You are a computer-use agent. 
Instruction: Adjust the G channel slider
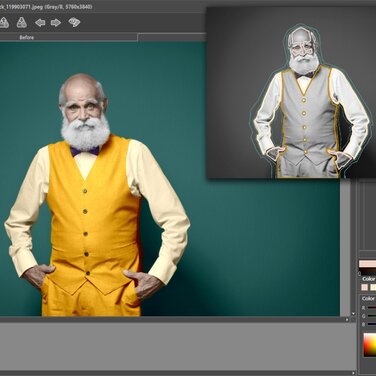372,316
